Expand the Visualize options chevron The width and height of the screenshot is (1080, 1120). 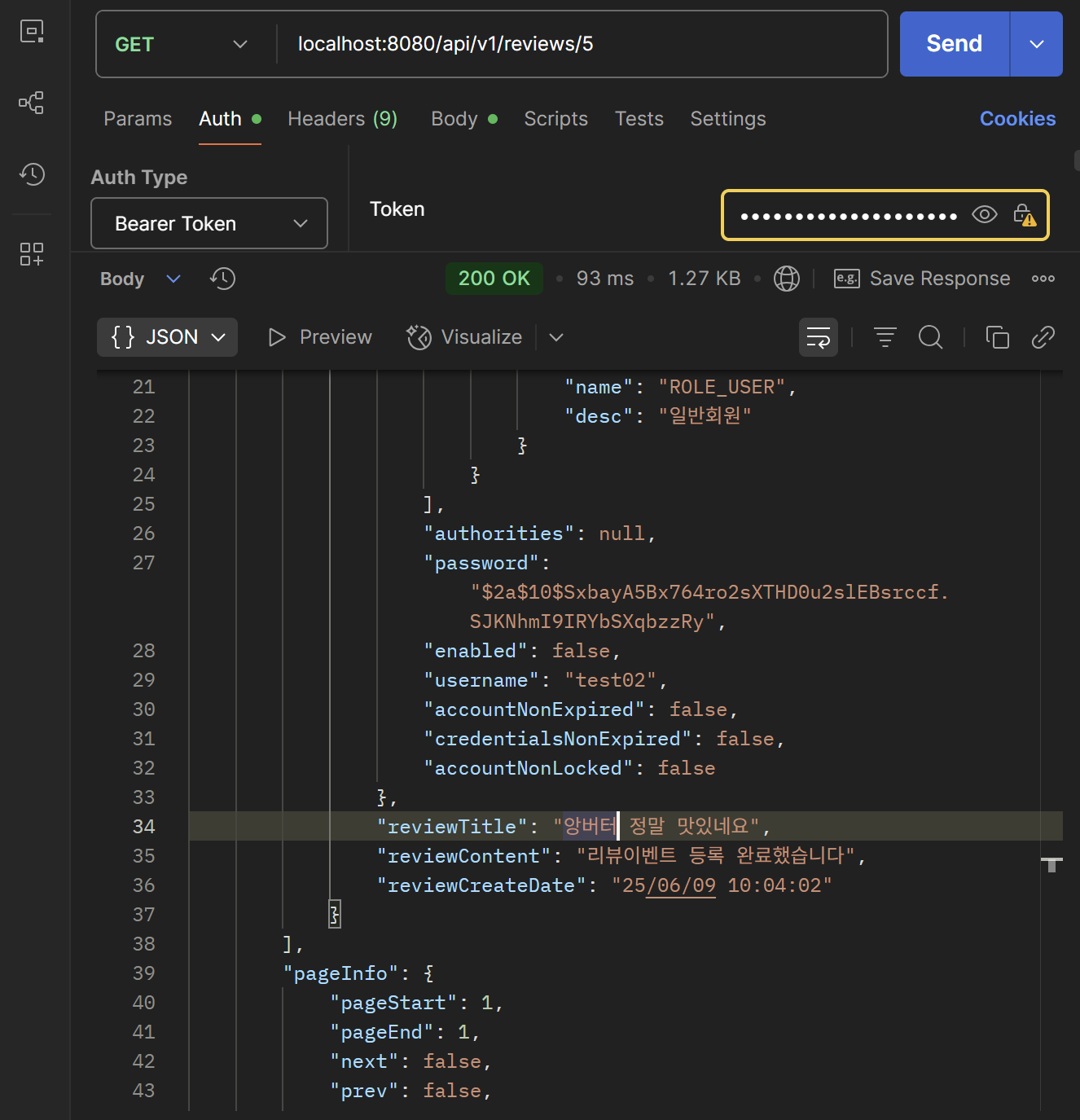pyautogui.click(x=556, y=337)
